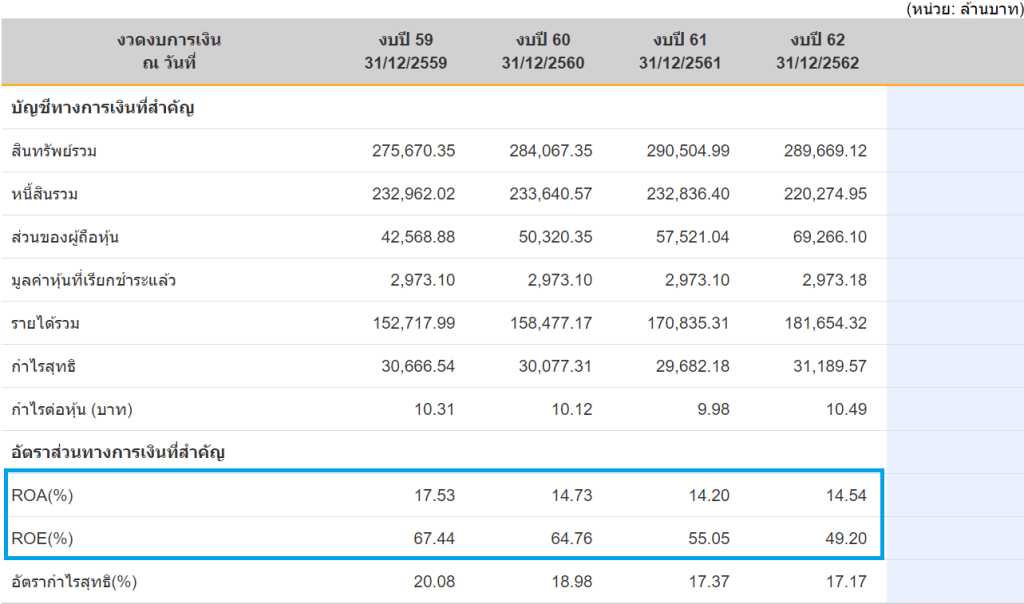Click the อัตราส่วนทางการเงินที่สำคัญ section heading
The image size is (1024, 604).
tap(118, 452)
